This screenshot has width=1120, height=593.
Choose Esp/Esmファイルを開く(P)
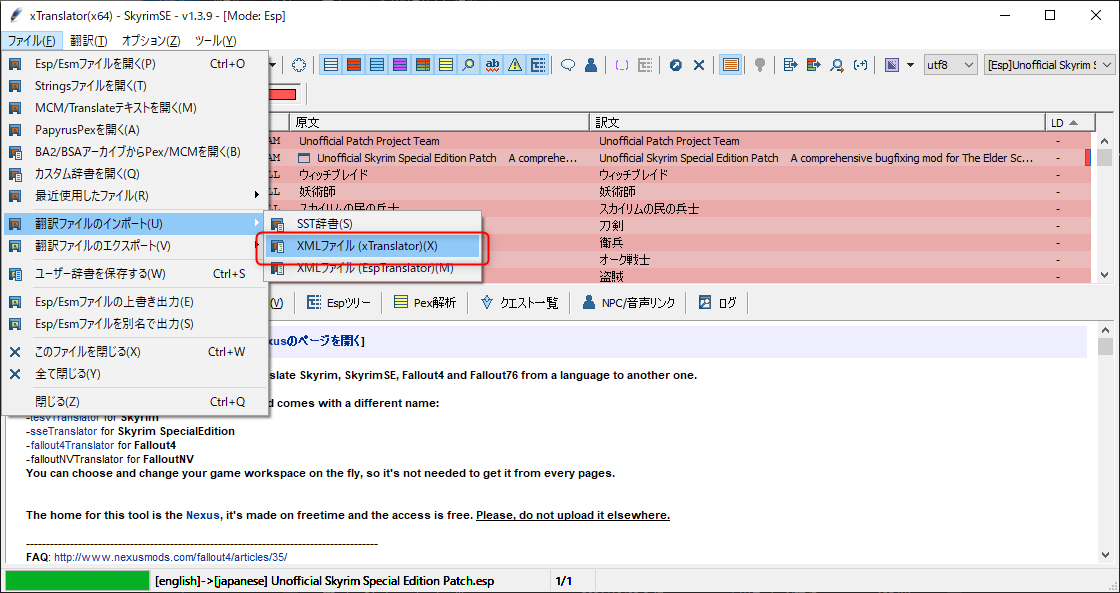[x=135, y=64]
